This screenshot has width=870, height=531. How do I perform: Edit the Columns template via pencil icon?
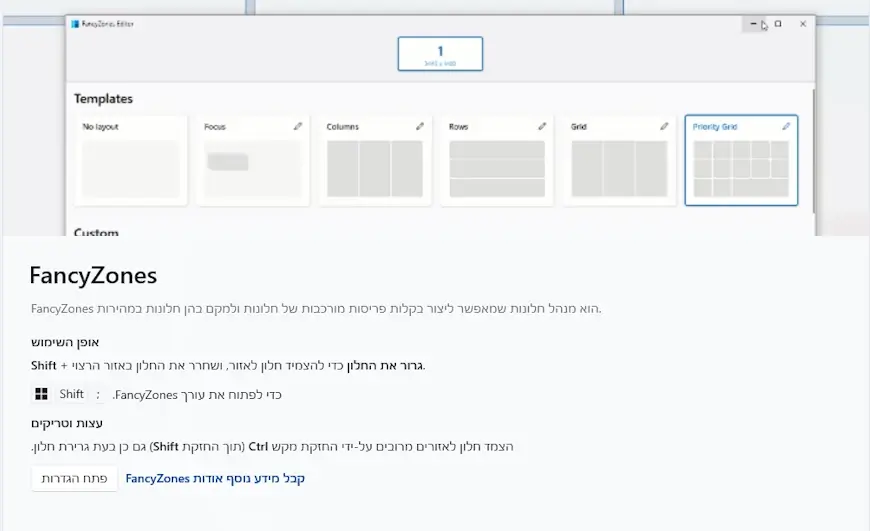point(420,127)
